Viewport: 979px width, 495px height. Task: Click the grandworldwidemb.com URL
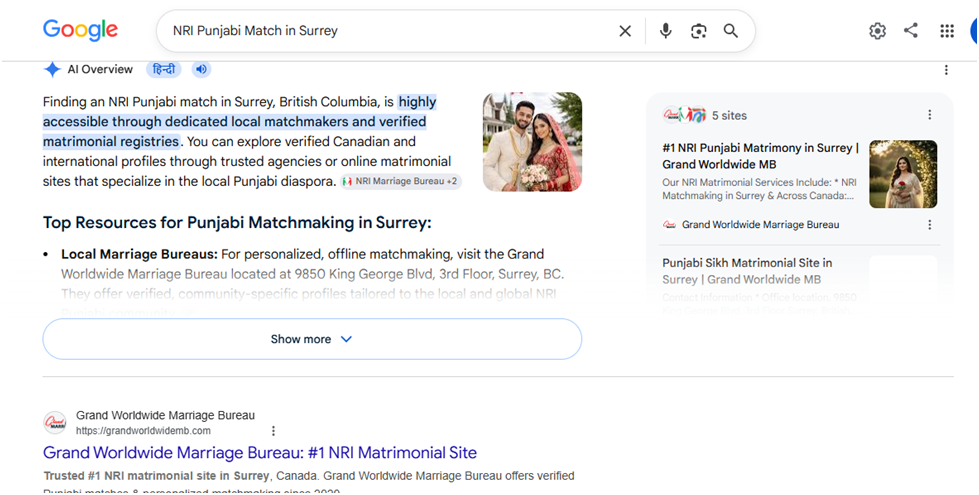143,431
